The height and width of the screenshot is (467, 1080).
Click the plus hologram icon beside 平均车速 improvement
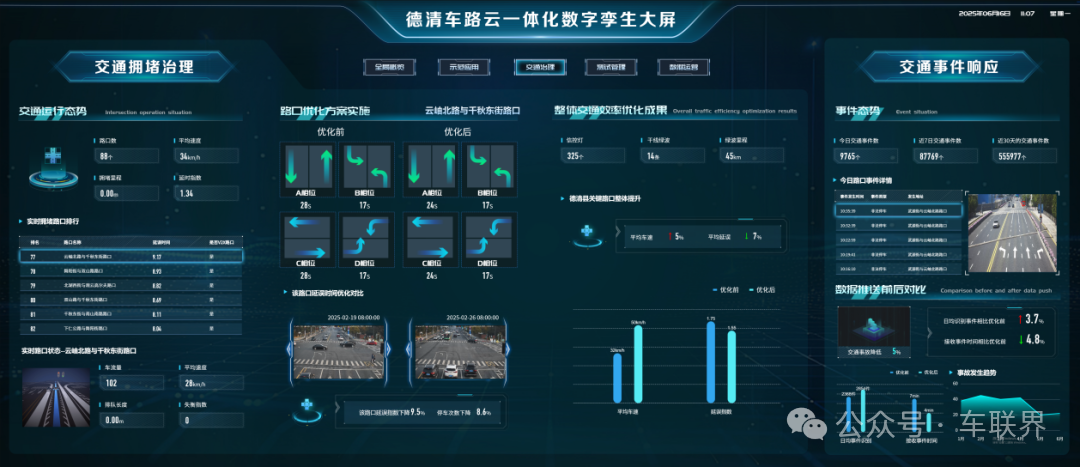[587, 235]
